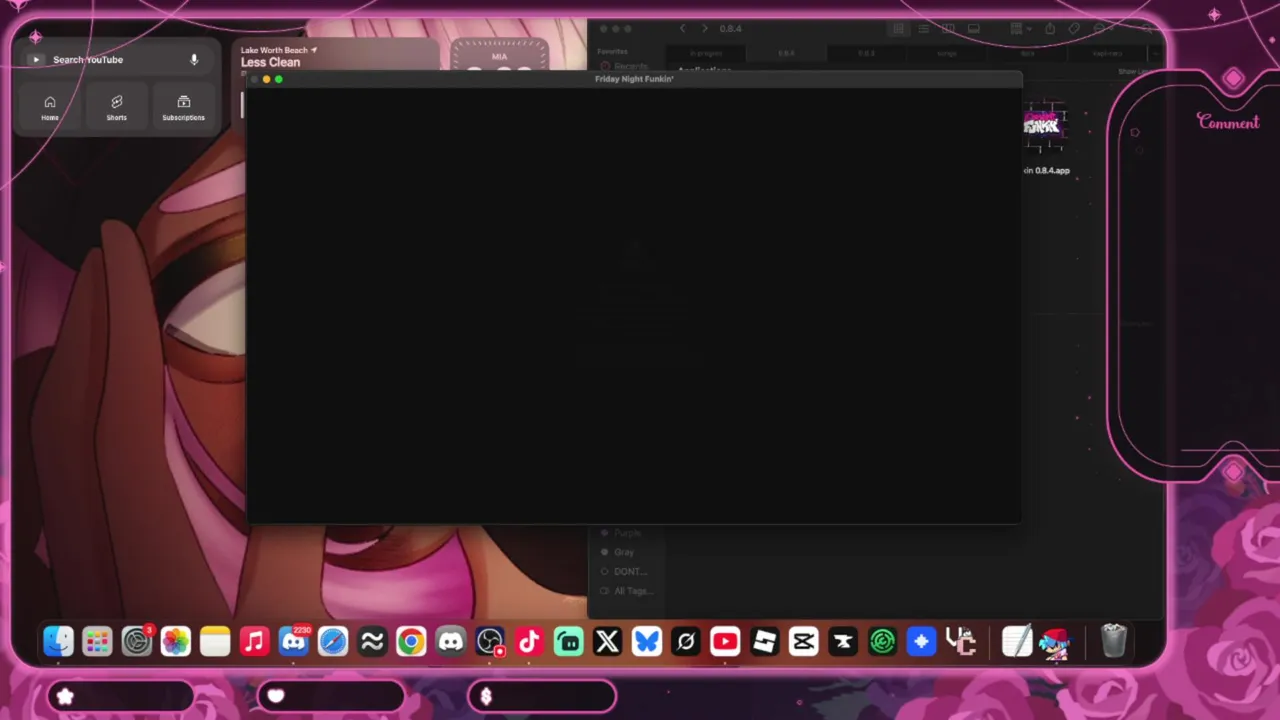Viewport: 1280px width, 720px height.
Task: Click the Friday Night Funkin' window title bar
Action: [634, 79]
